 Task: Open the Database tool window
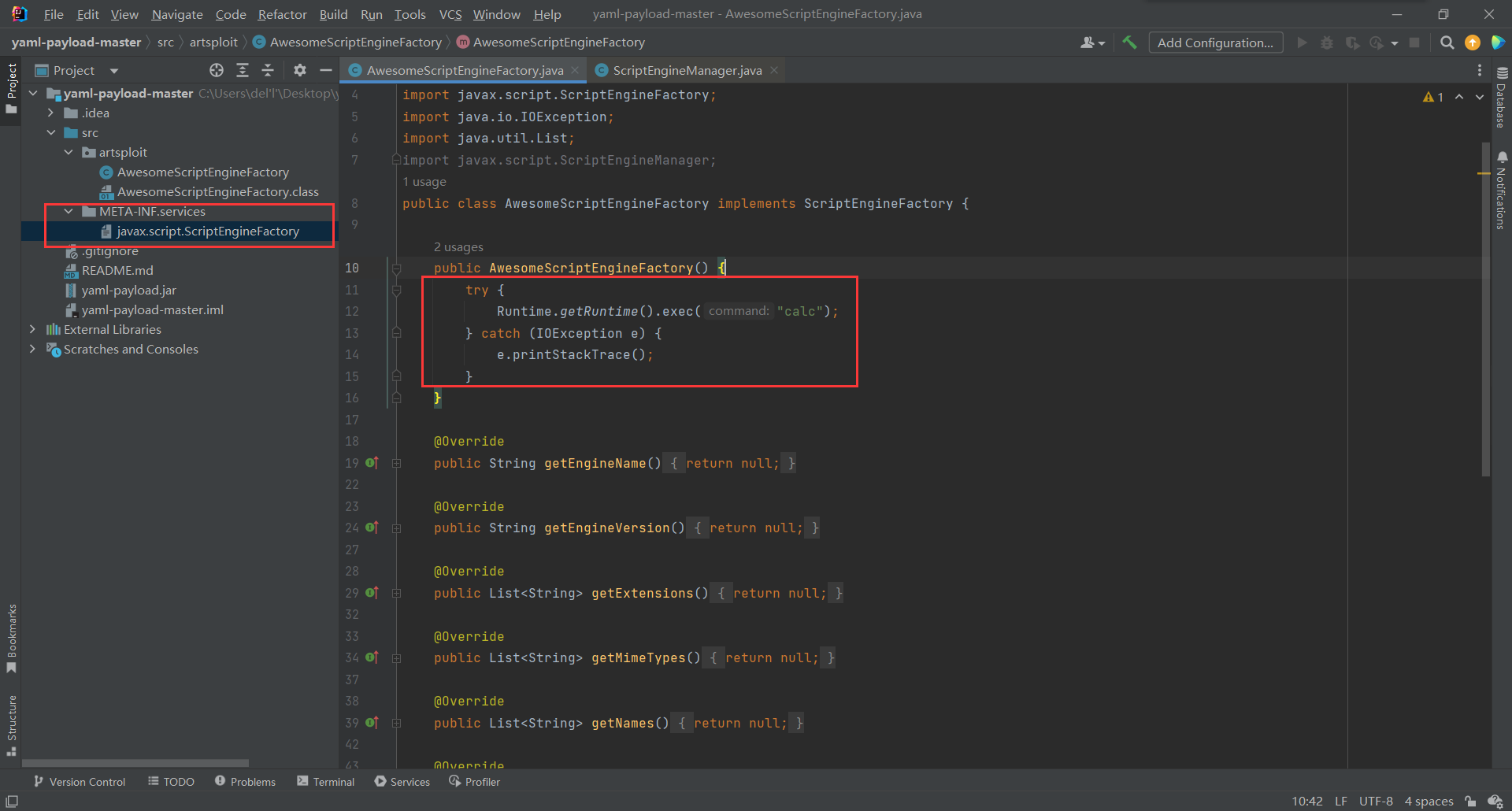[x=1502, y=98]
